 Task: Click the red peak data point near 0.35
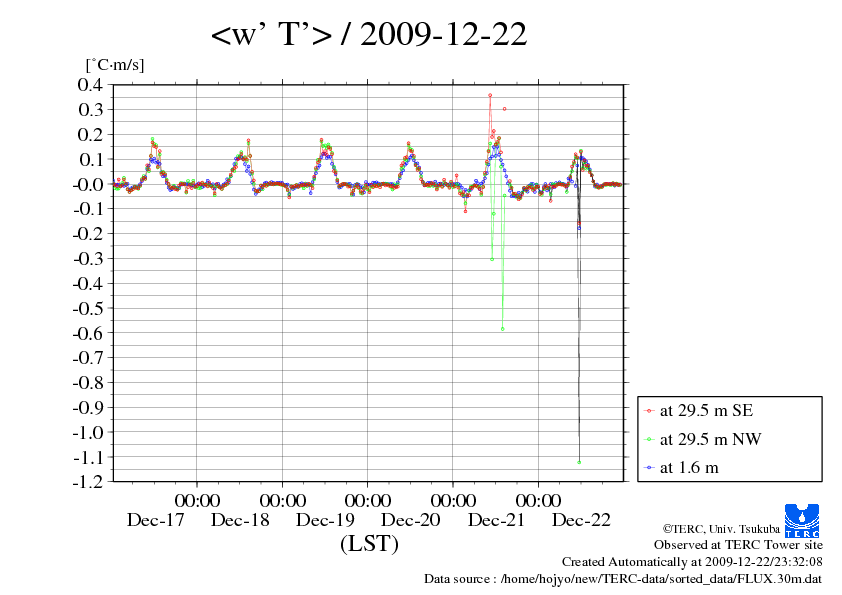coord(490,96)
